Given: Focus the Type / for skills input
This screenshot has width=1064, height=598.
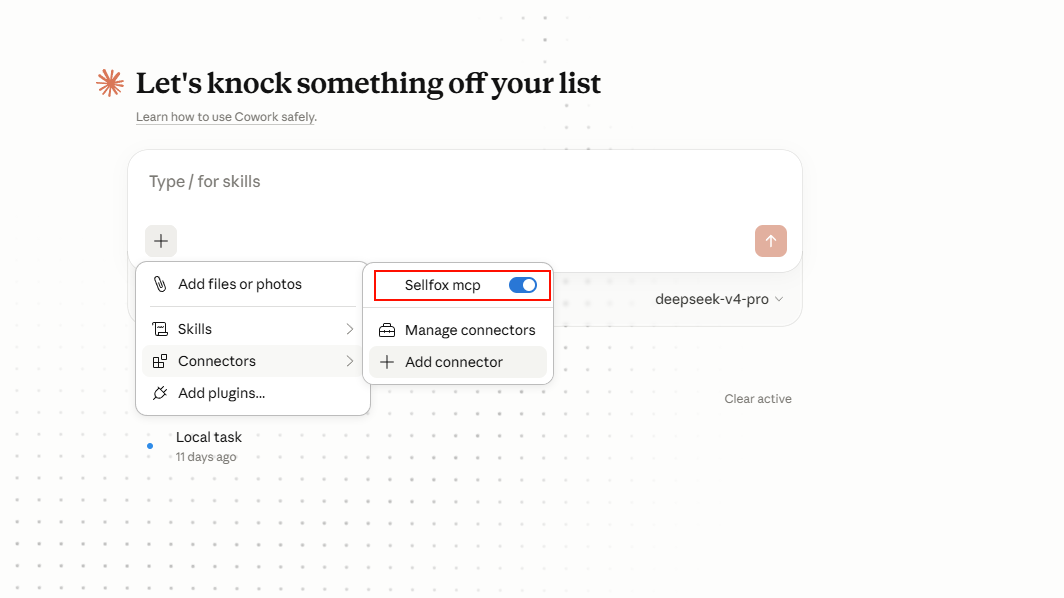Looking at the screenshot, I should pyautogui.click(x=465, y=182).
